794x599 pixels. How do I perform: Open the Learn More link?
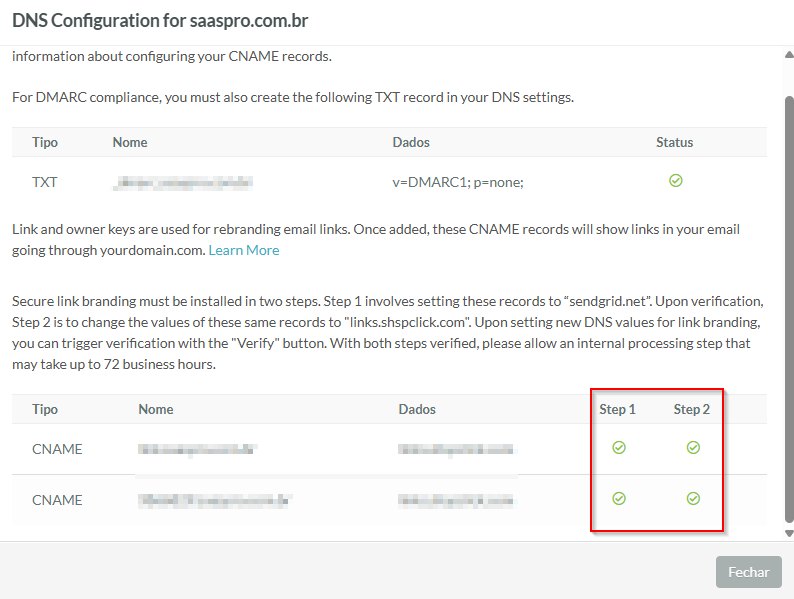click(244, 250)
